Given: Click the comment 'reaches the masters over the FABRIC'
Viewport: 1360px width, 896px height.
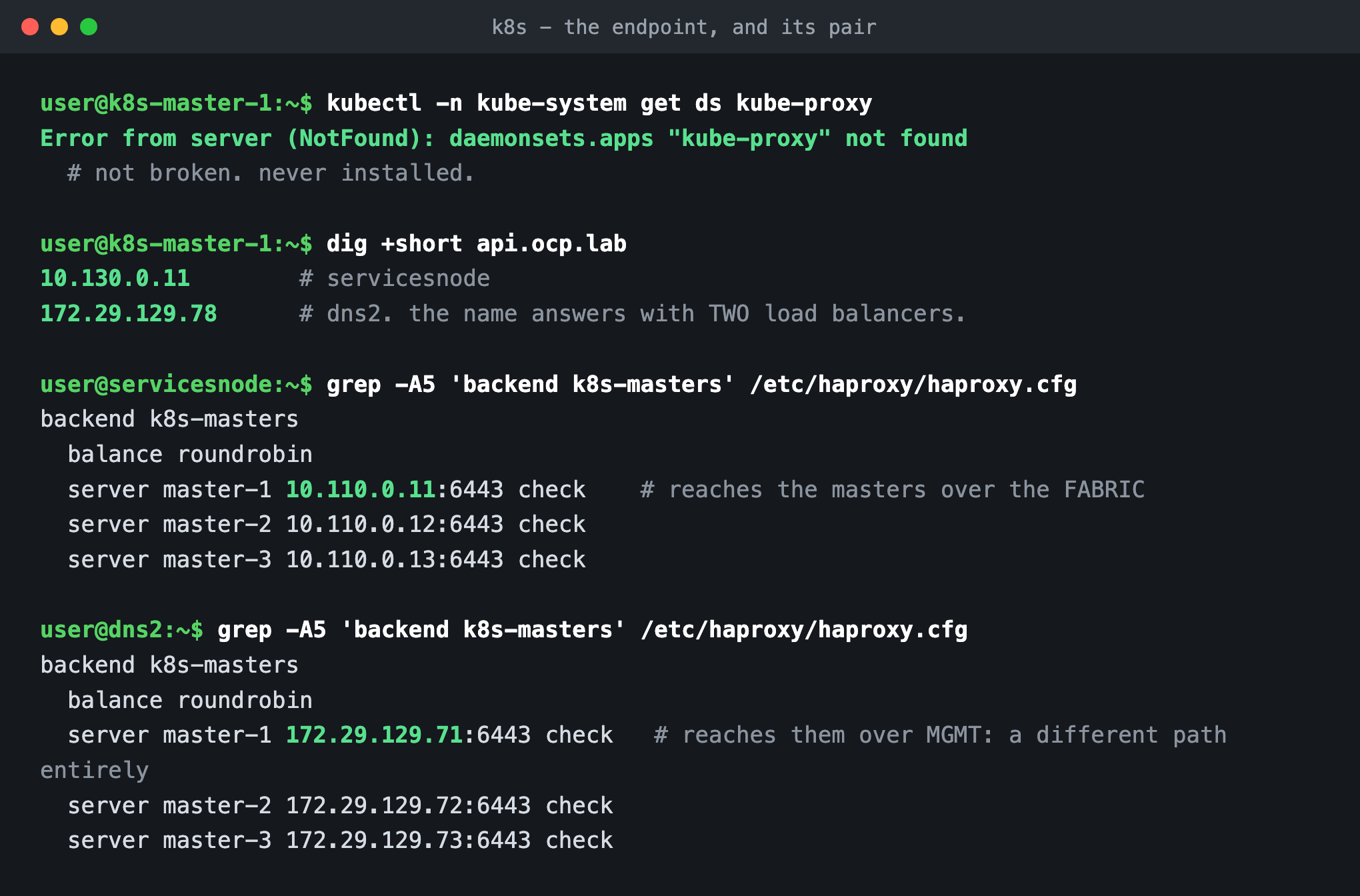Looking at the screenshot, I should (x=893, y=490).
